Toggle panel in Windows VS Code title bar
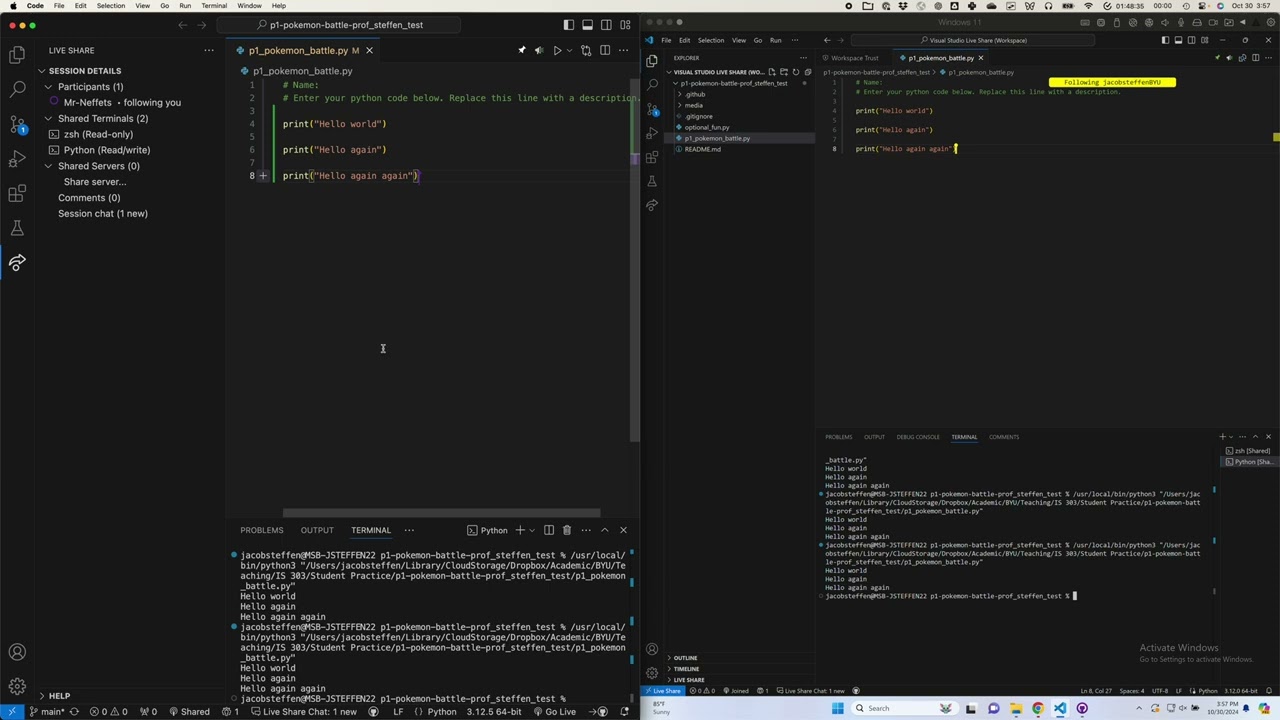The height and width of the screenshot is (720, 1280). point(1178,40)
